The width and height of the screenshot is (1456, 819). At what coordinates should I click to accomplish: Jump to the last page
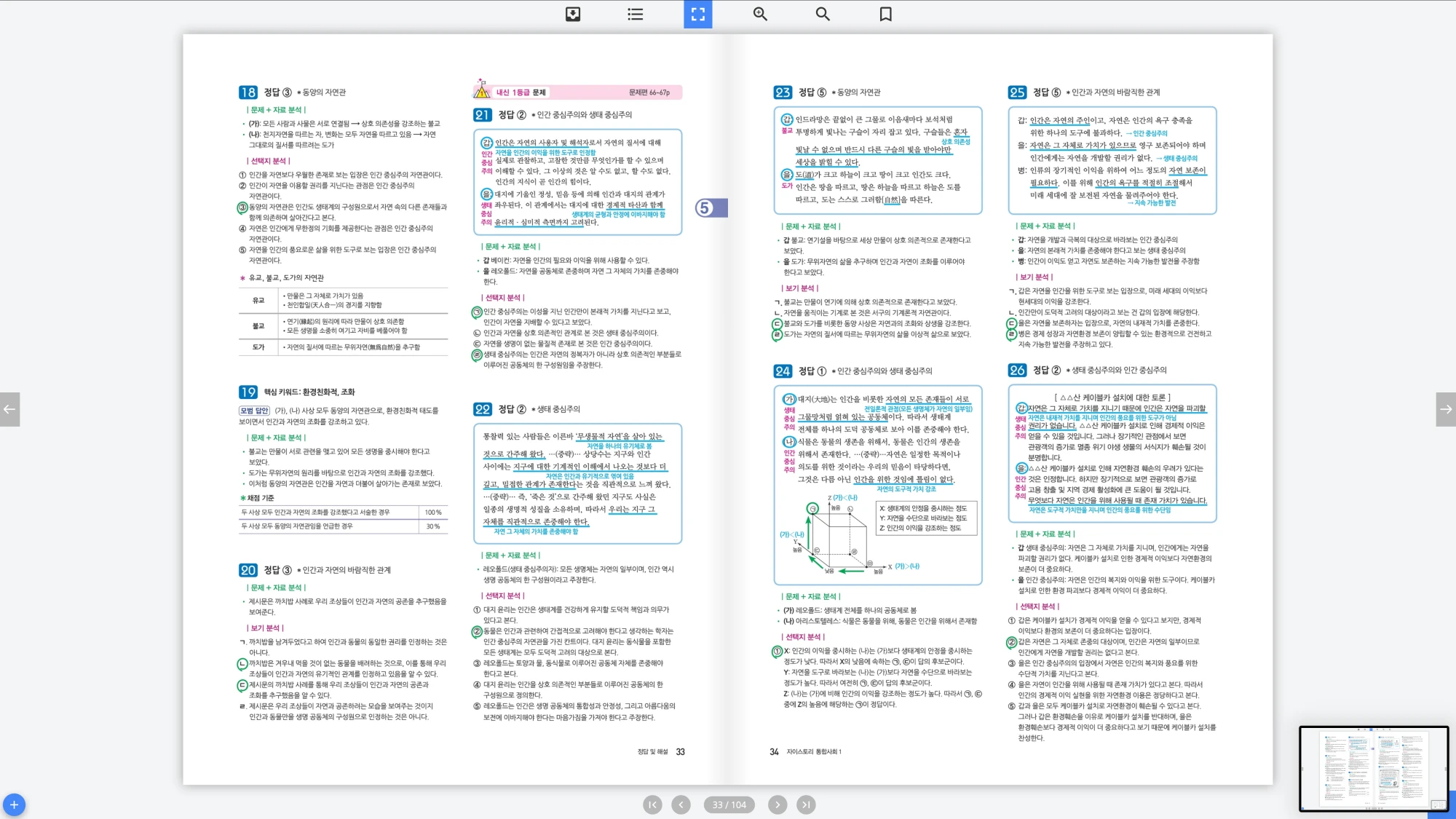pos(805,804)
